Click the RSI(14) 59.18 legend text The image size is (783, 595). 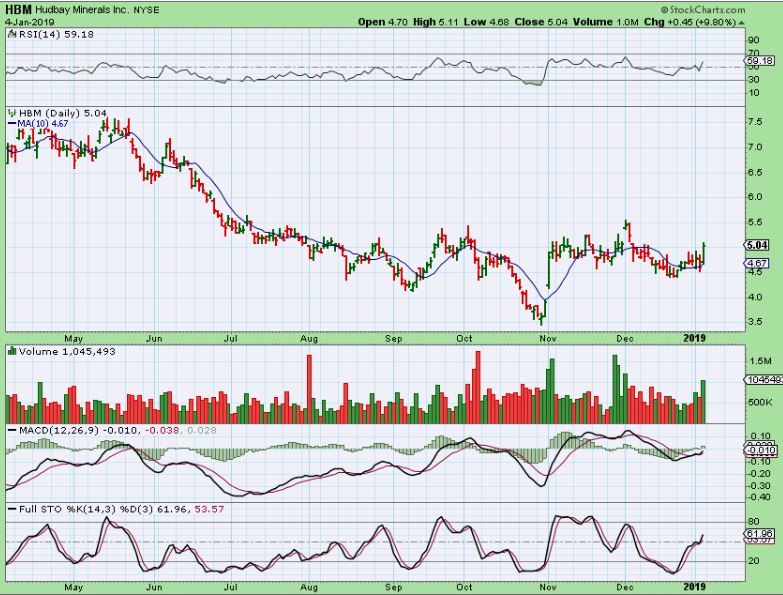tap(56, 34)
